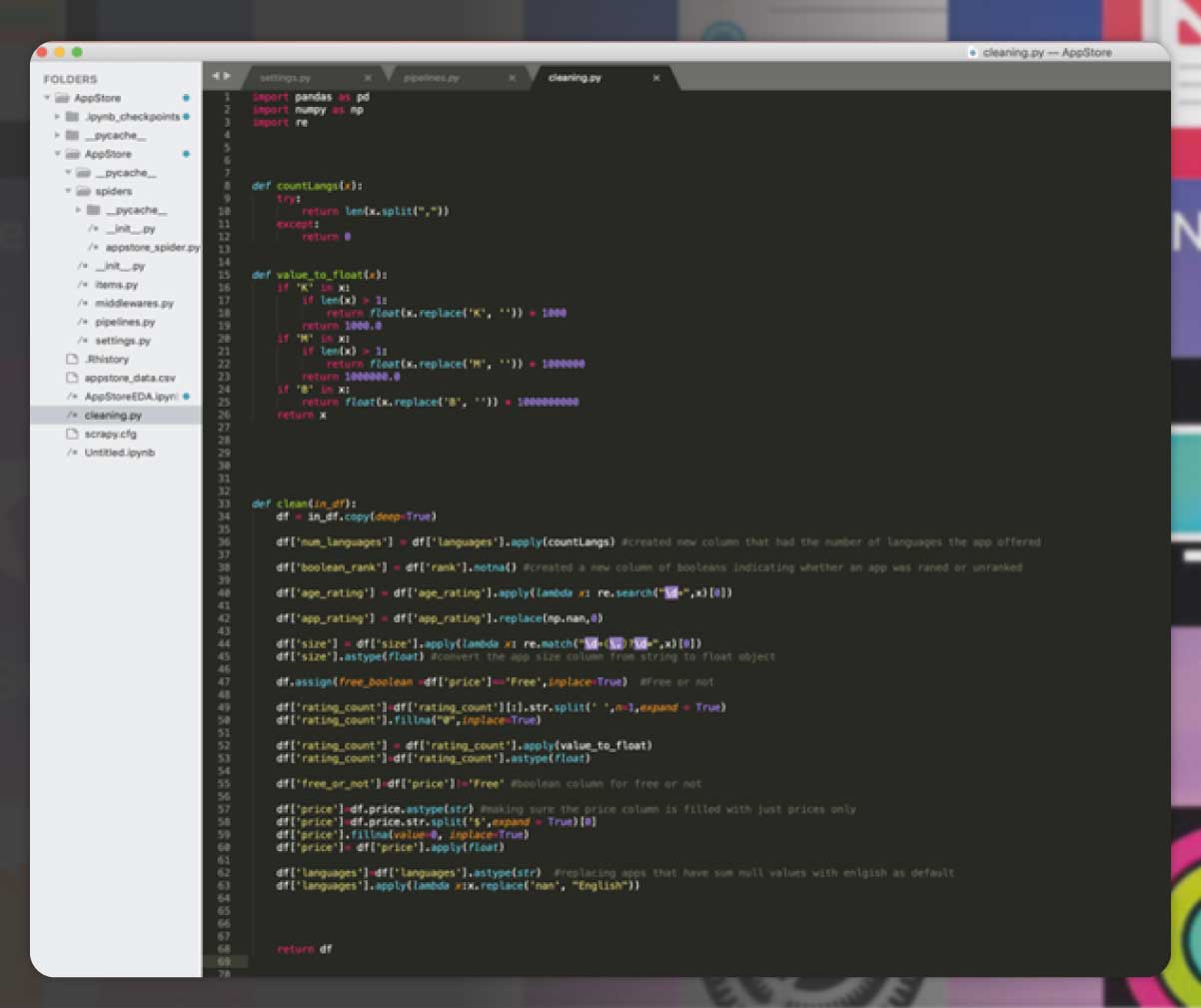Click line number 68 in the gutter

pos(224,949)
